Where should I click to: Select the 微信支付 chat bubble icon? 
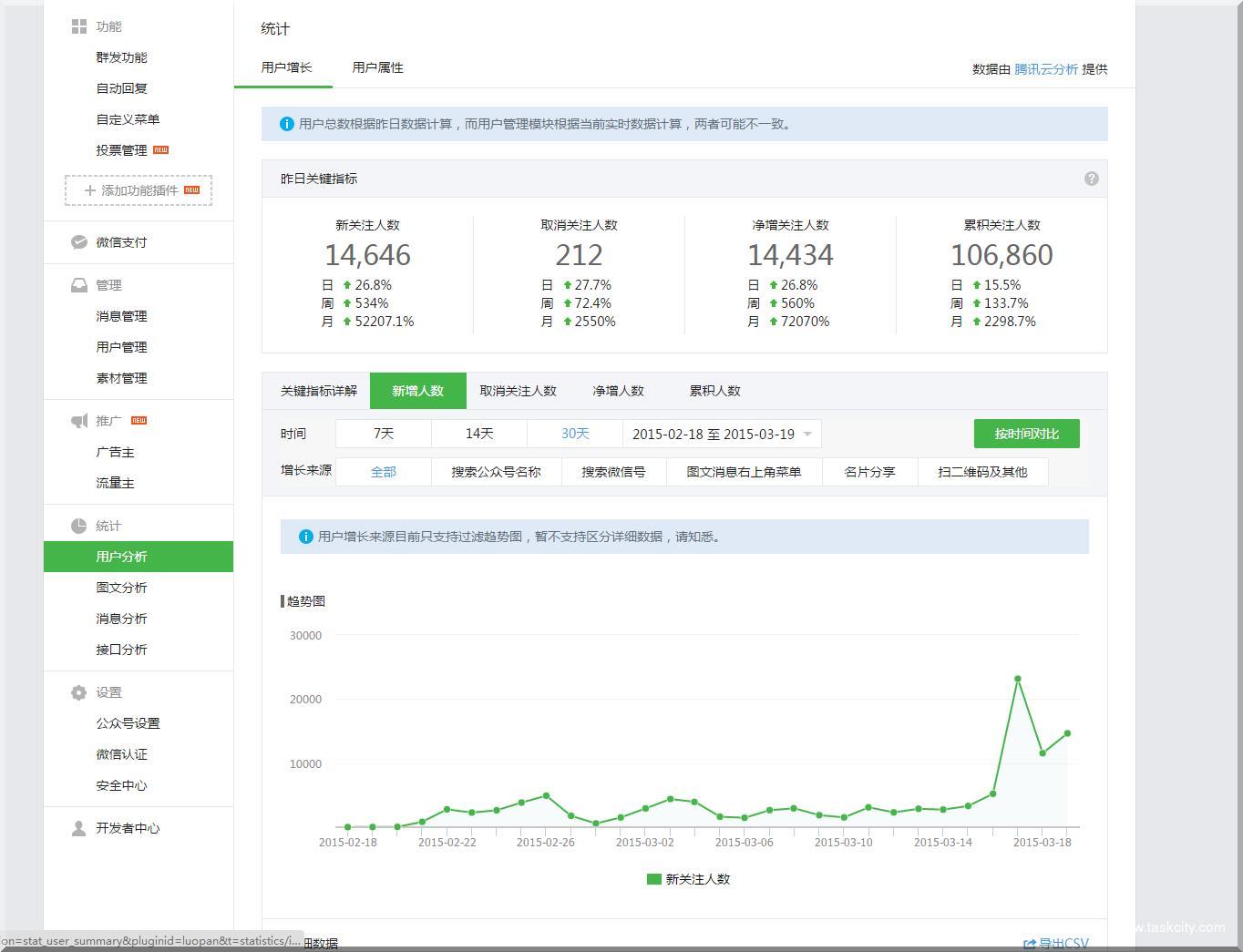pyautogui.click(x=79, y=241)
